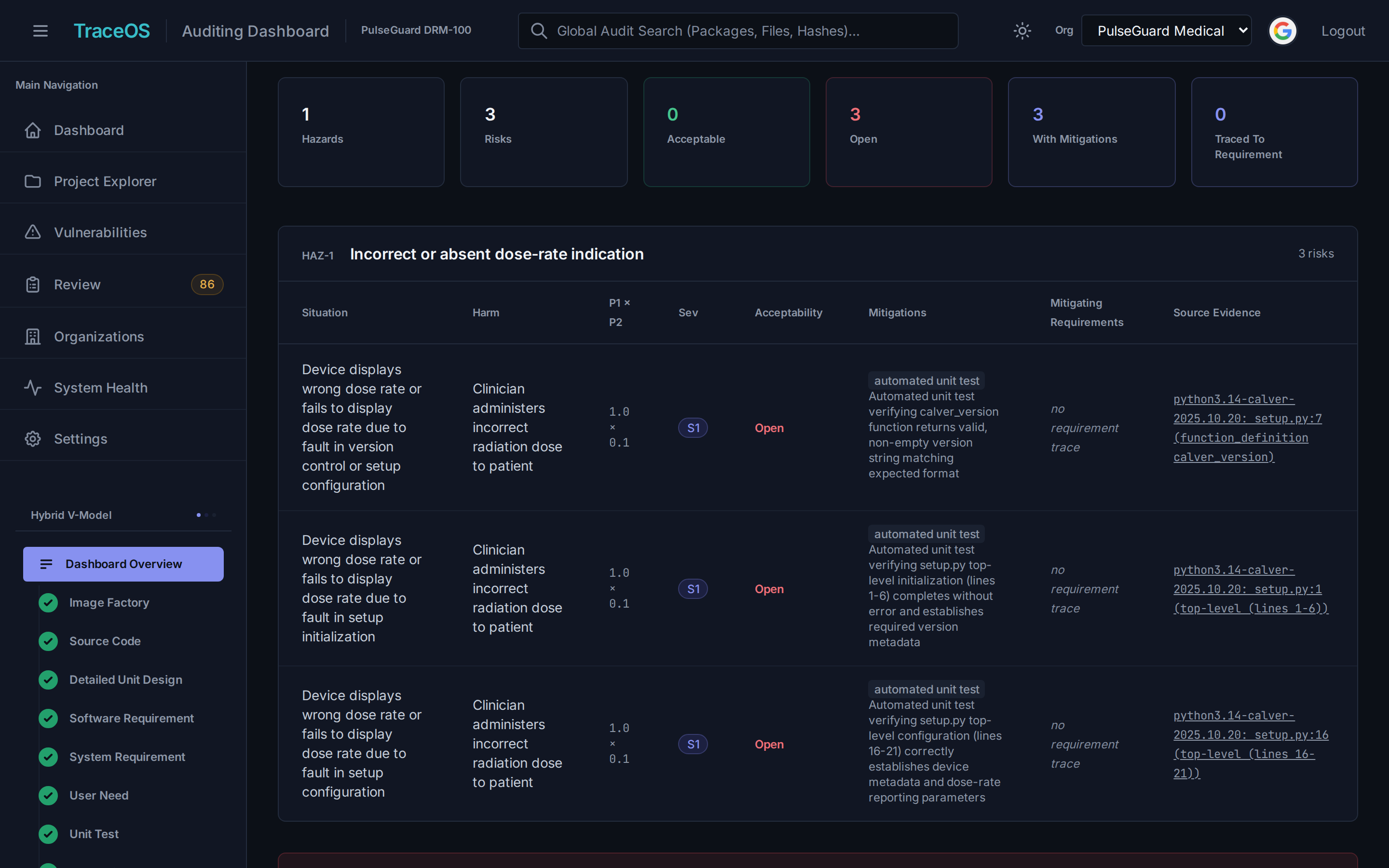This screenshot has height=868, width=1389.
Task: Select User Need stage
Action: pos(99,796)
